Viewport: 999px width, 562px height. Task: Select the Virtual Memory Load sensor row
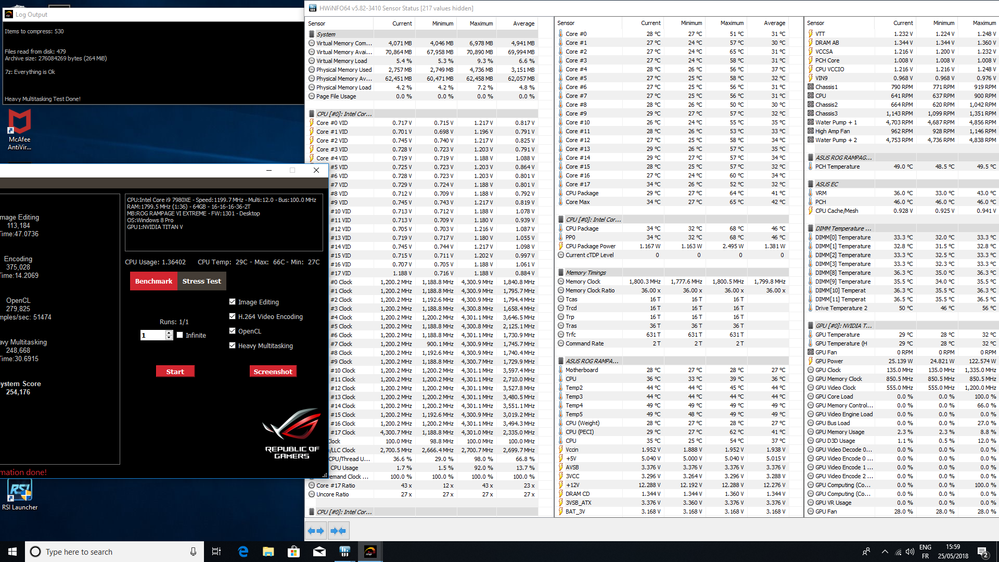click(423, 61)
